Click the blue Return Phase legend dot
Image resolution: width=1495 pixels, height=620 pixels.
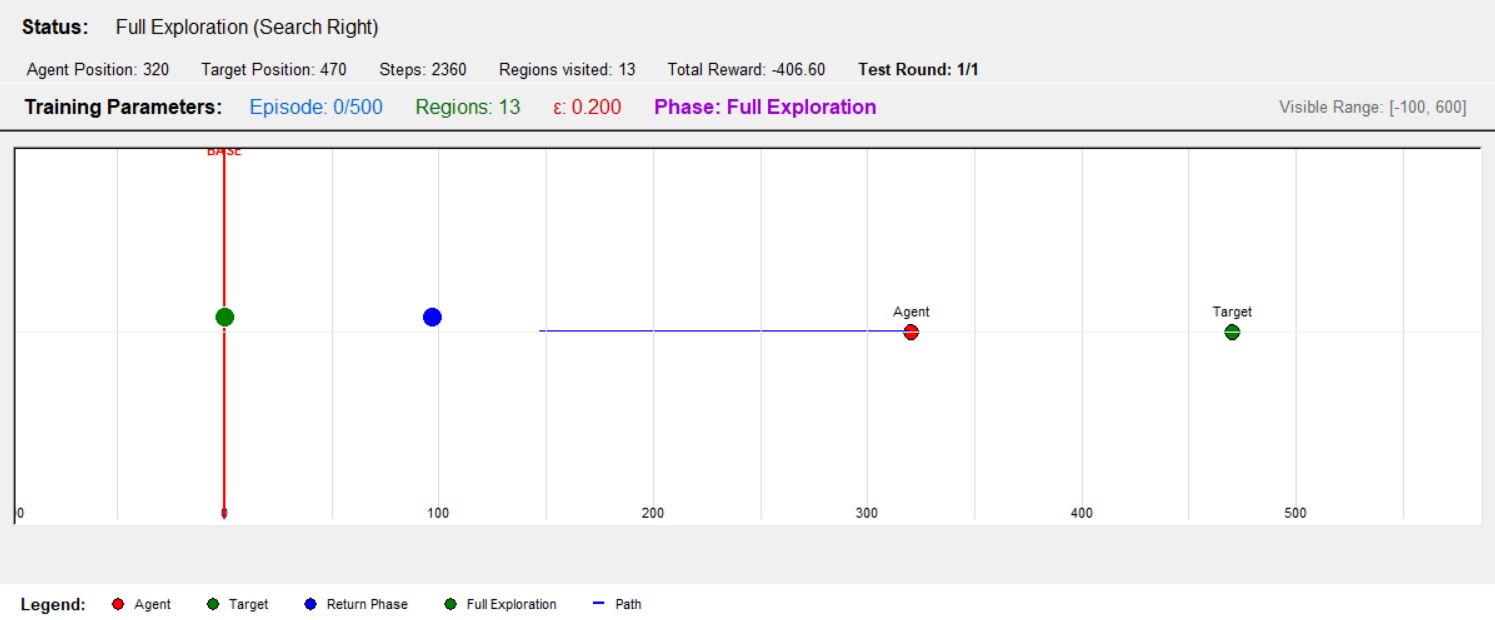(x=310, y=604)
